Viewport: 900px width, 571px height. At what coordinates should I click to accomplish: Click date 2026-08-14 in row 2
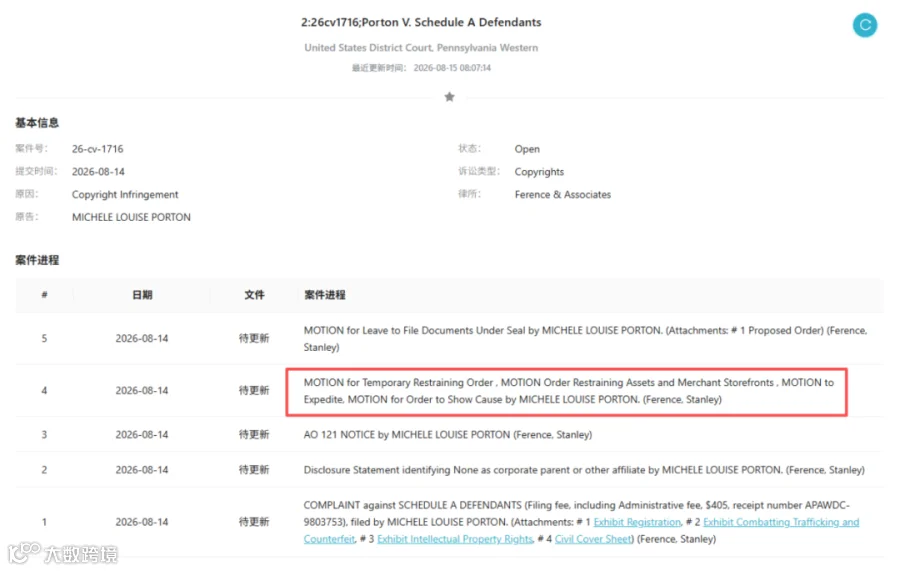142,470
